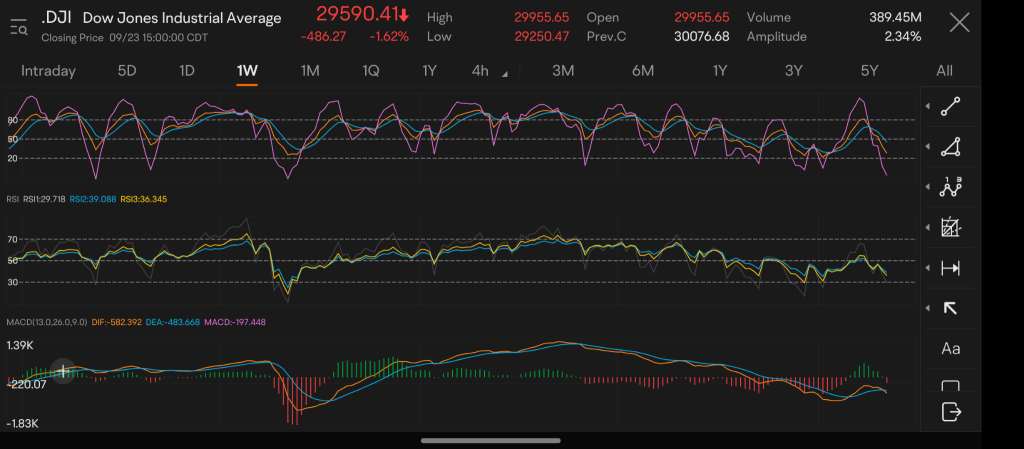Close the chart view with the X
Image resolution: width=1024 pixels, height=449 pixels.
959,23
